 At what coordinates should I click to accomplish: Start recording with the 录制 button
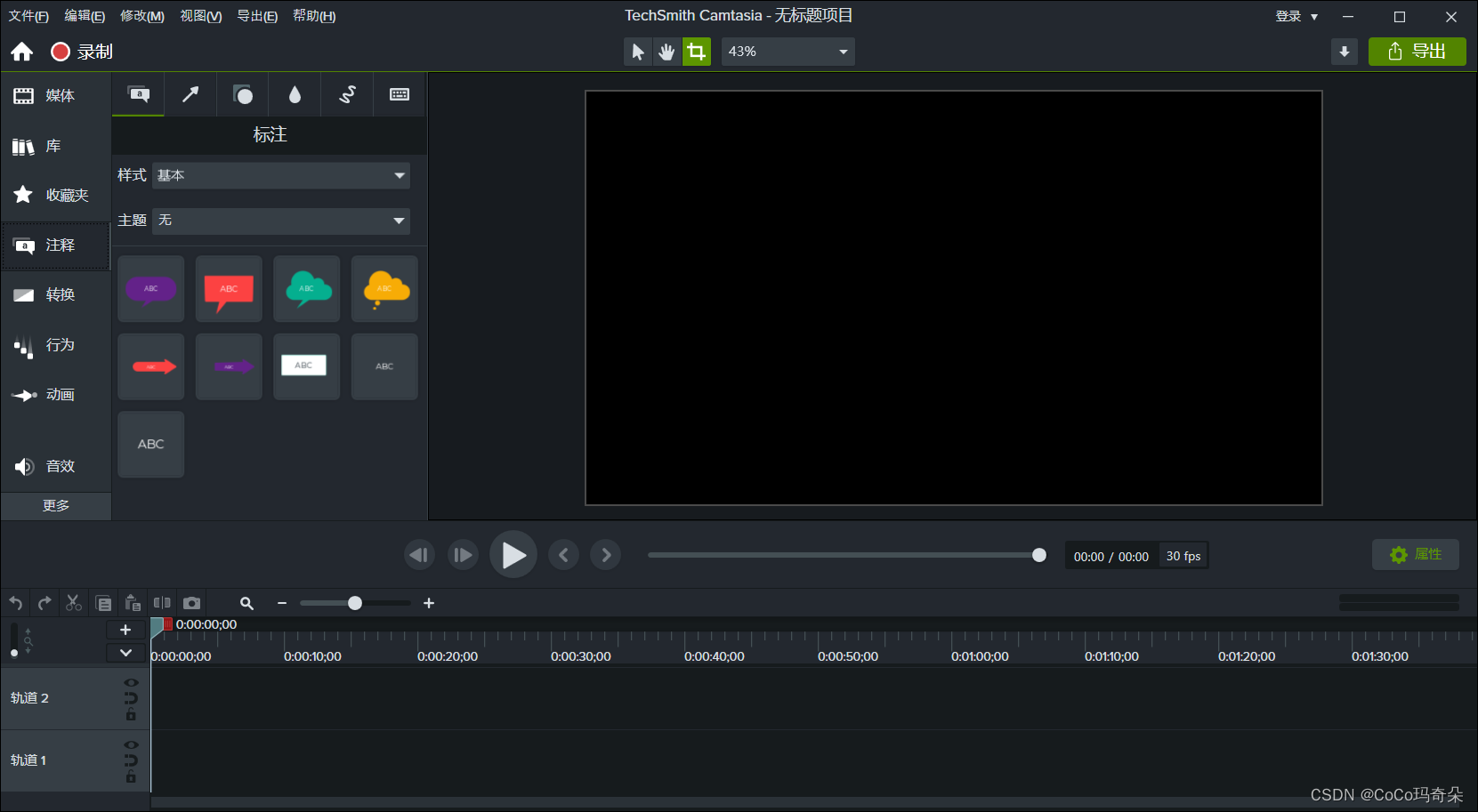(82, 52)
